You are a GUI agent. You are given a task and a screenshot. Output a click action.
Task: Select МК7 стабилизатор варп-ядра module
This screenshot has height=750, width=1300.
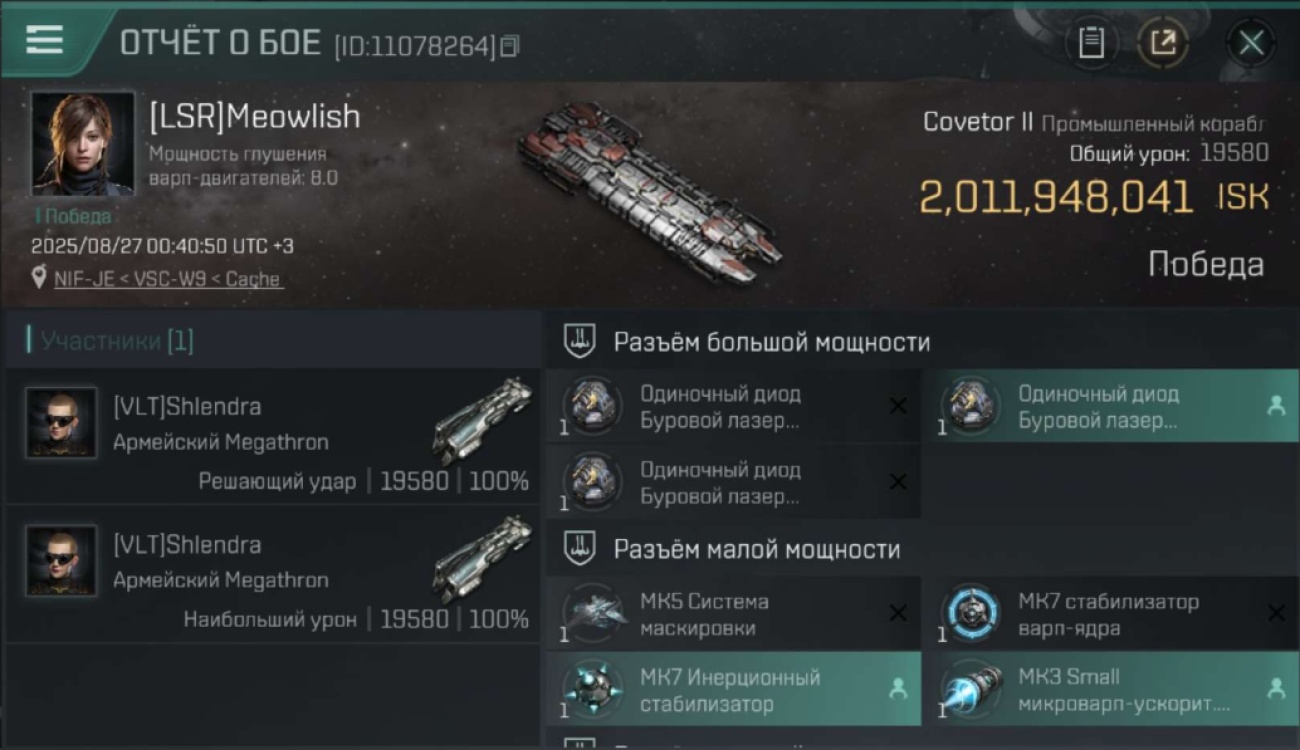pyautogui.click(x=1111, y=615)
